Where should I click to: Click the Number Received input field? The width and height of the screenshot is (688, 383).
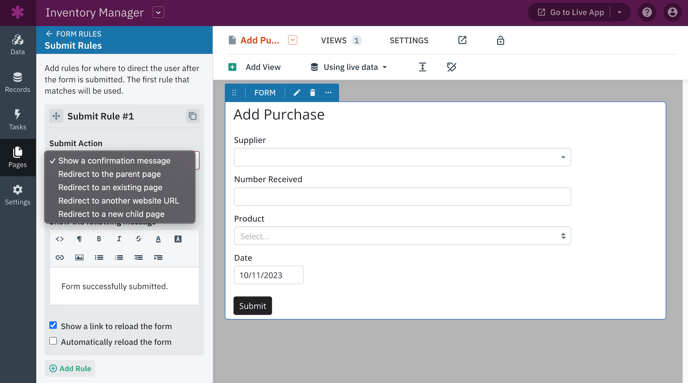point(402,197)
